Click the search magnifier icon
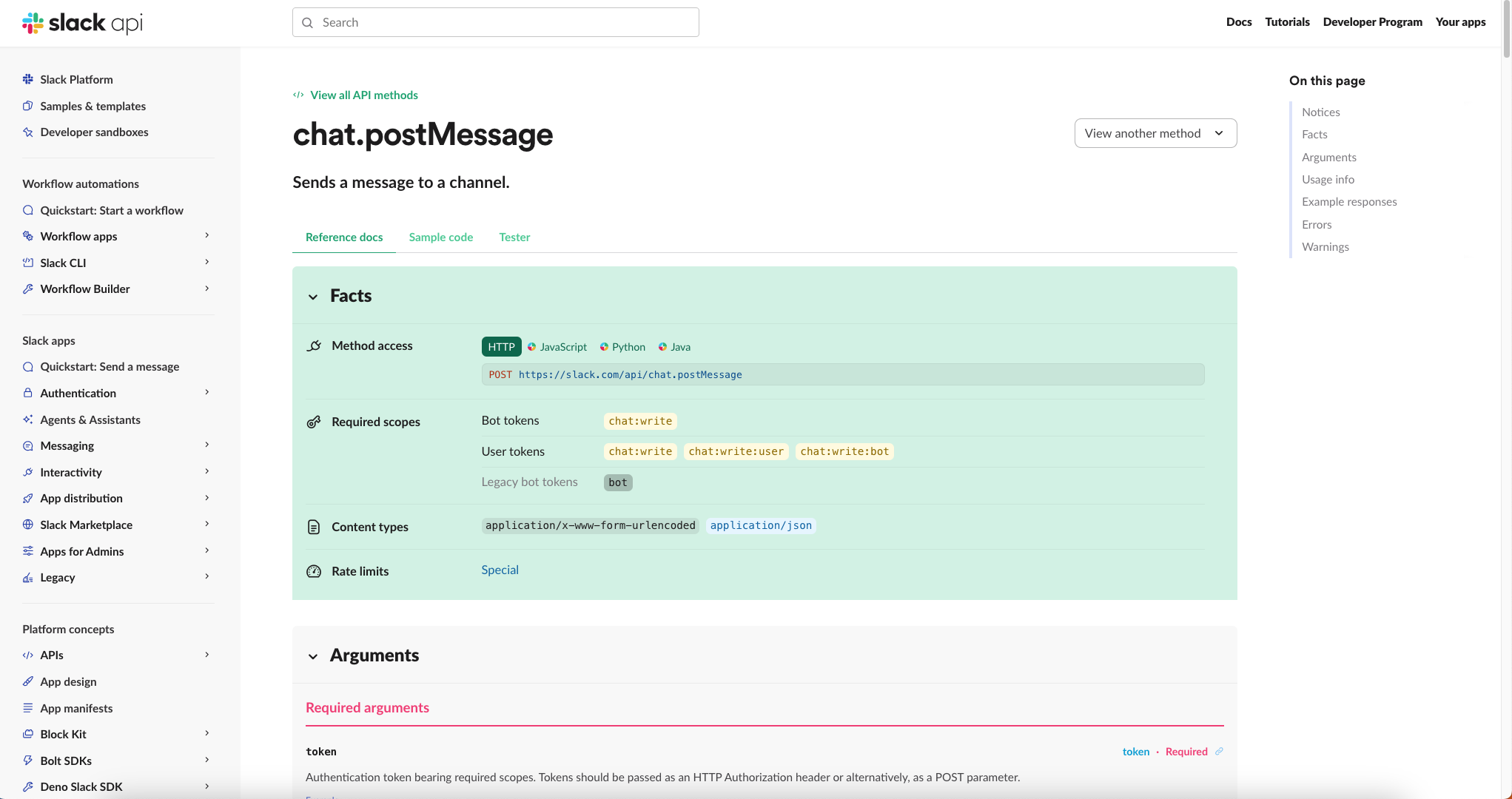The height and width of the screenshot is (799, 1512). coord(308,23)
